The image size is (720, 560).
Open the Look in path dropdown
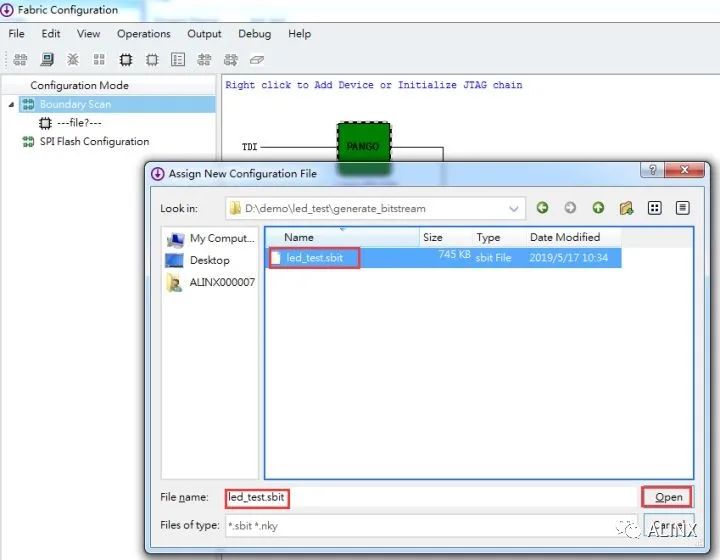[x=514, y=209]
